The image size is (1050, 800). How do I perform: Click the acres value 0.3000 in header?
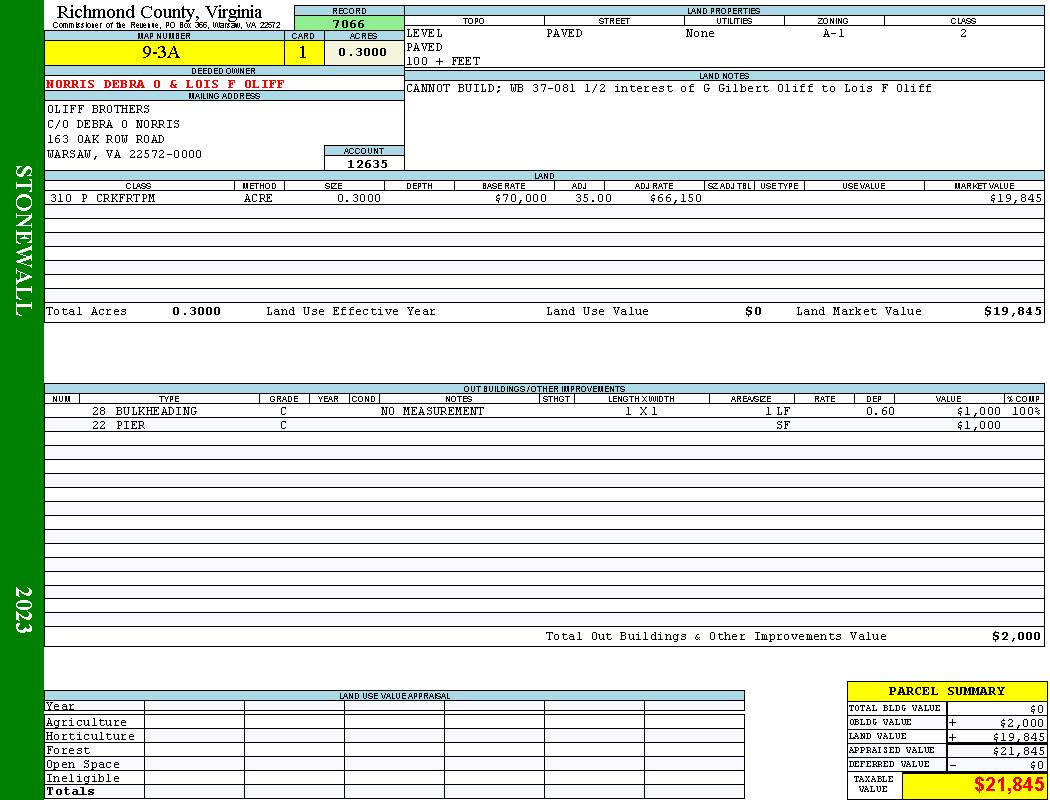(x=362, y=52)
